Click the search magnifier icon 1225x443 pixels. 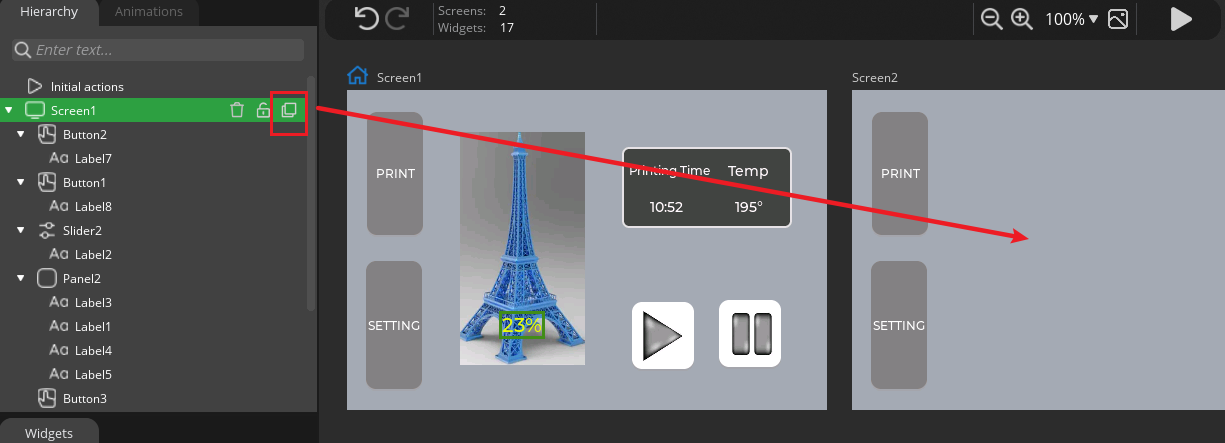(x=24, y=50)
